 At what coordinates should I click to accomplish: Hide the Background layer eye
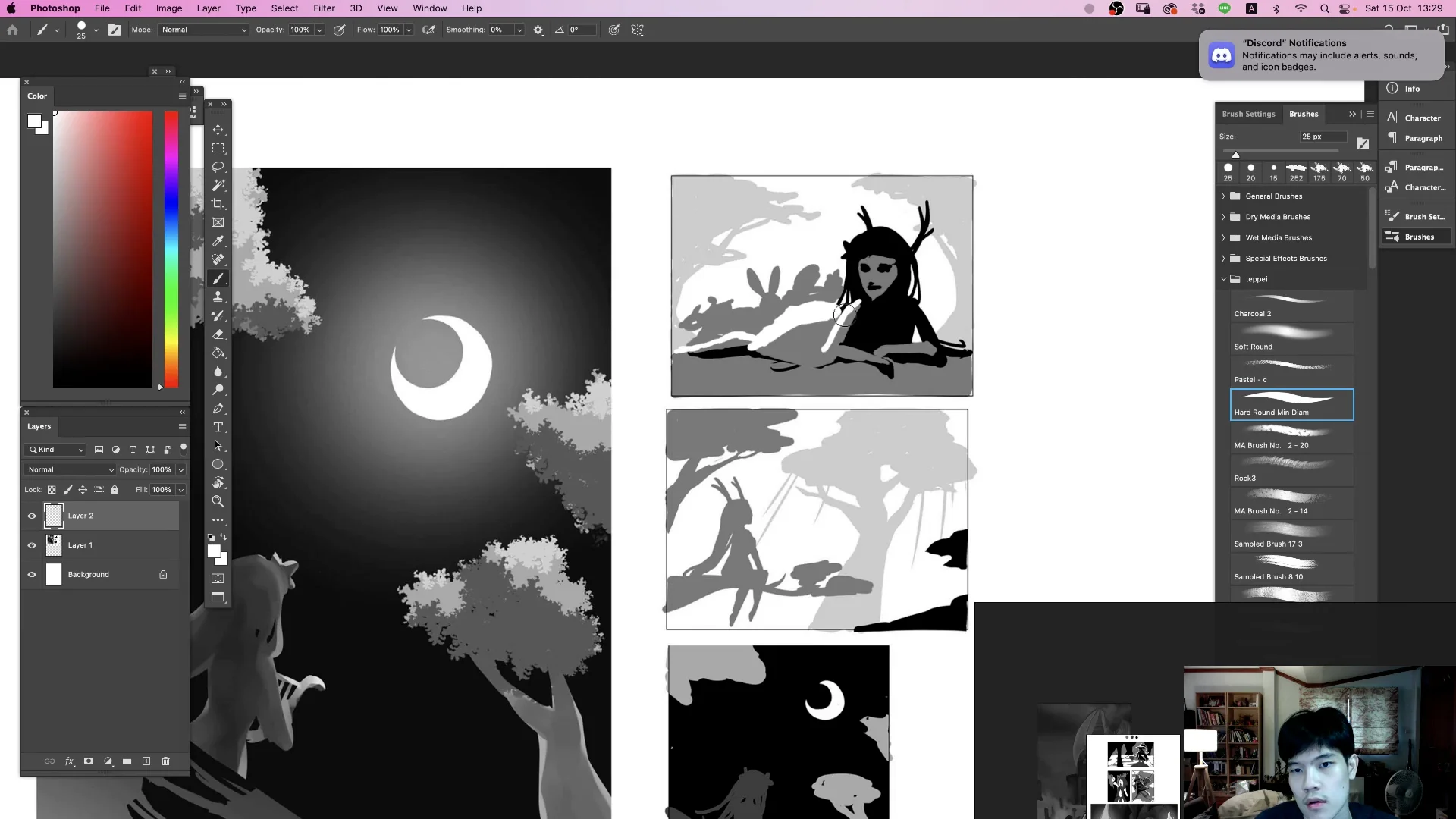pyautogui.click(x=32, y=575)
